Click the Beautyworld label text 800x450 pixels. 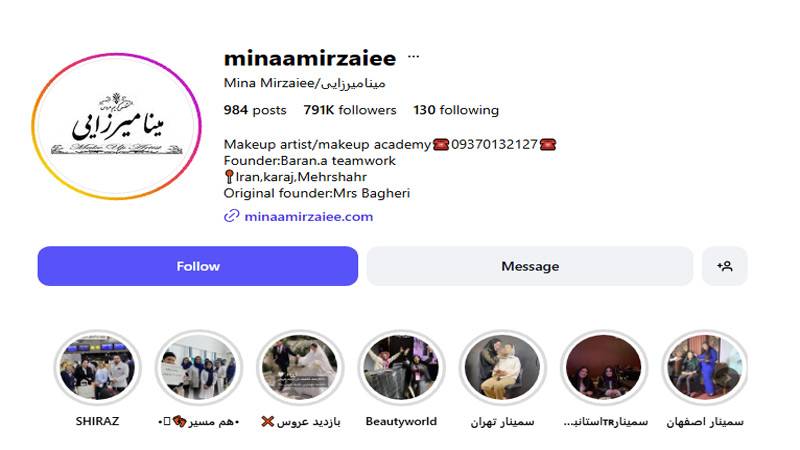coord(401,421)
